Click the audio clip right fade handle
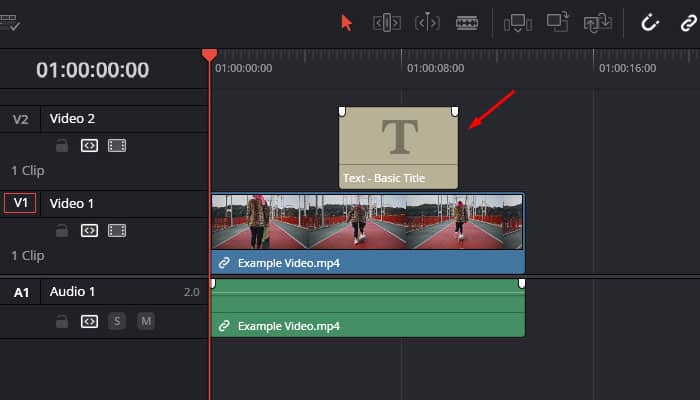Viewport: 700px width, 400px height. click(x=521, y=283)
